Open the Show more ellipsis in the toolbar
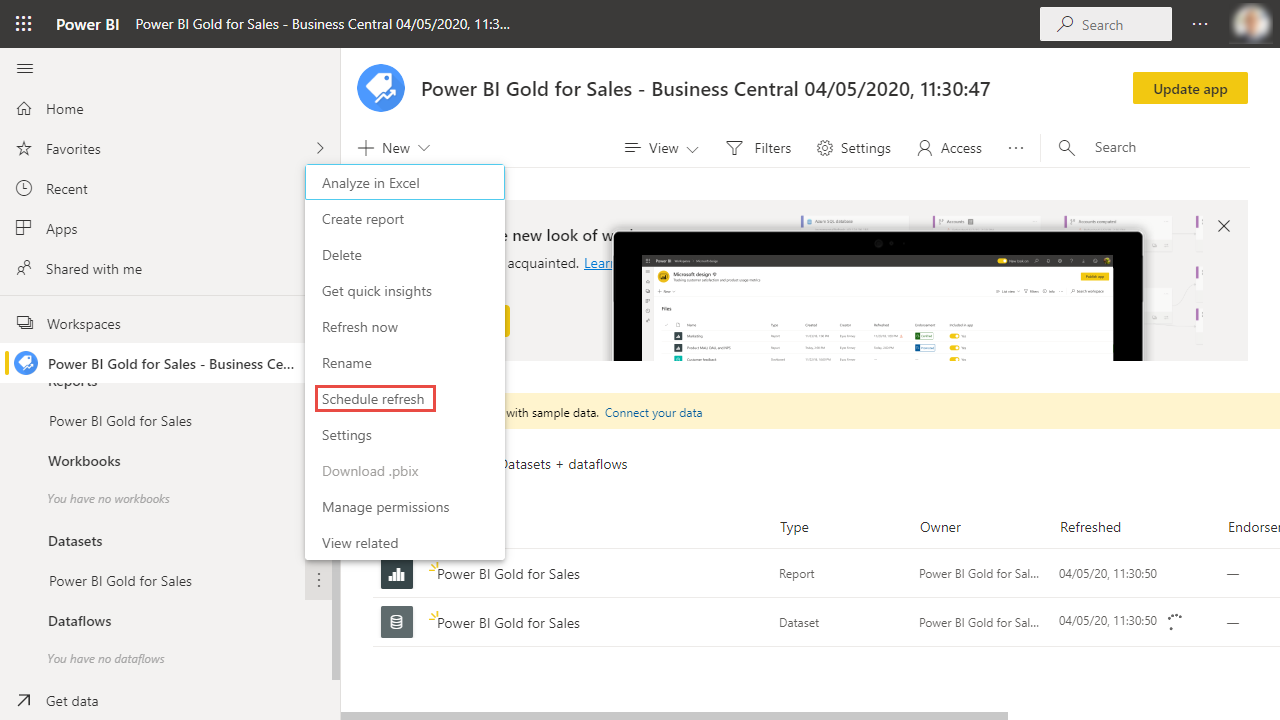This screenshot has width=1280, height=720. [1015, 147]
